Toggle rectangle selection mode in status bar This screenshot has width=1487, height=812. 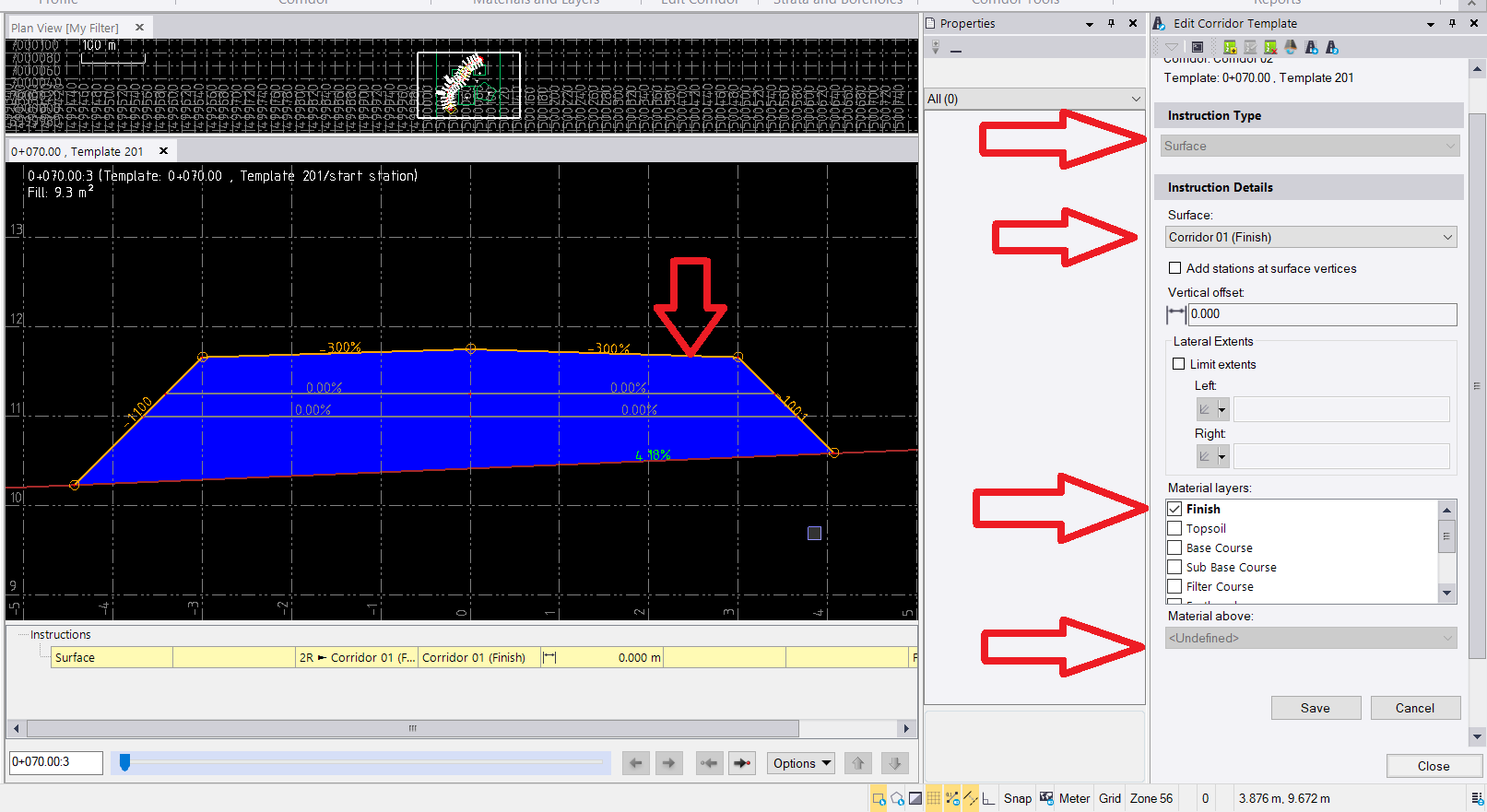879,798
